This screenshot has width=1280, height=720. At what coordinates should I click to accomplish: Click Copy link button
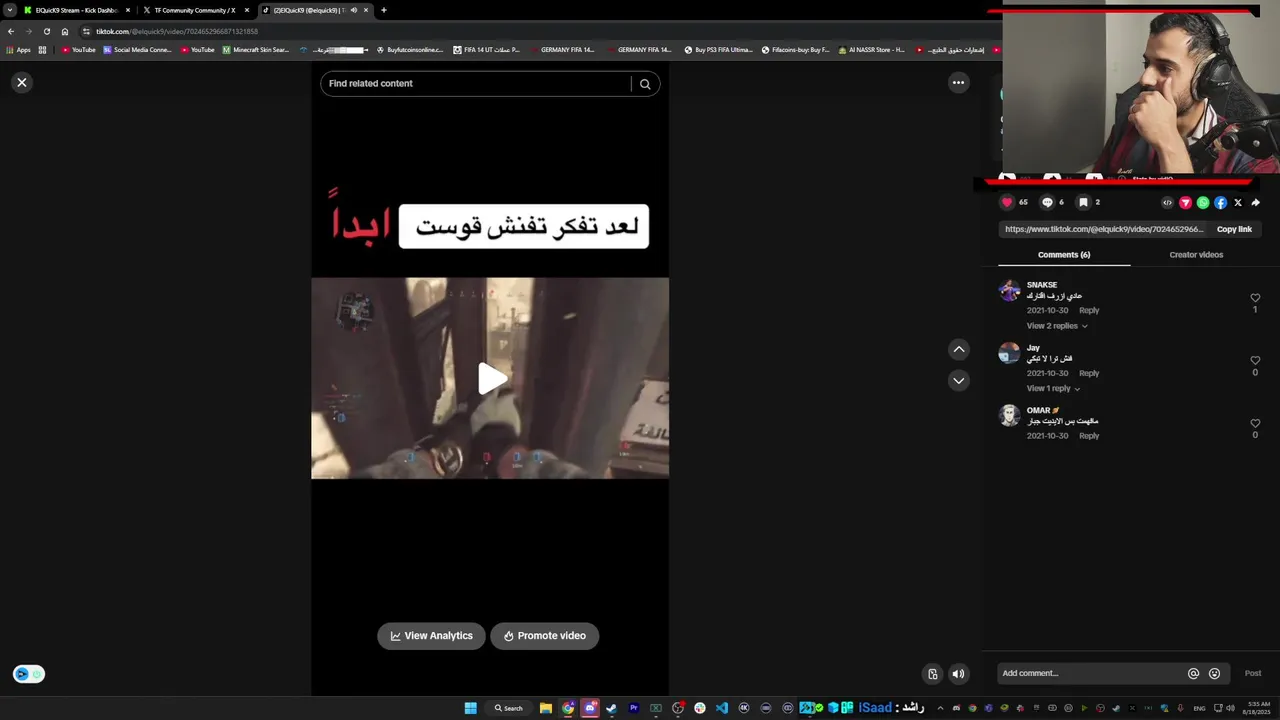click(x=1234, y=229)
